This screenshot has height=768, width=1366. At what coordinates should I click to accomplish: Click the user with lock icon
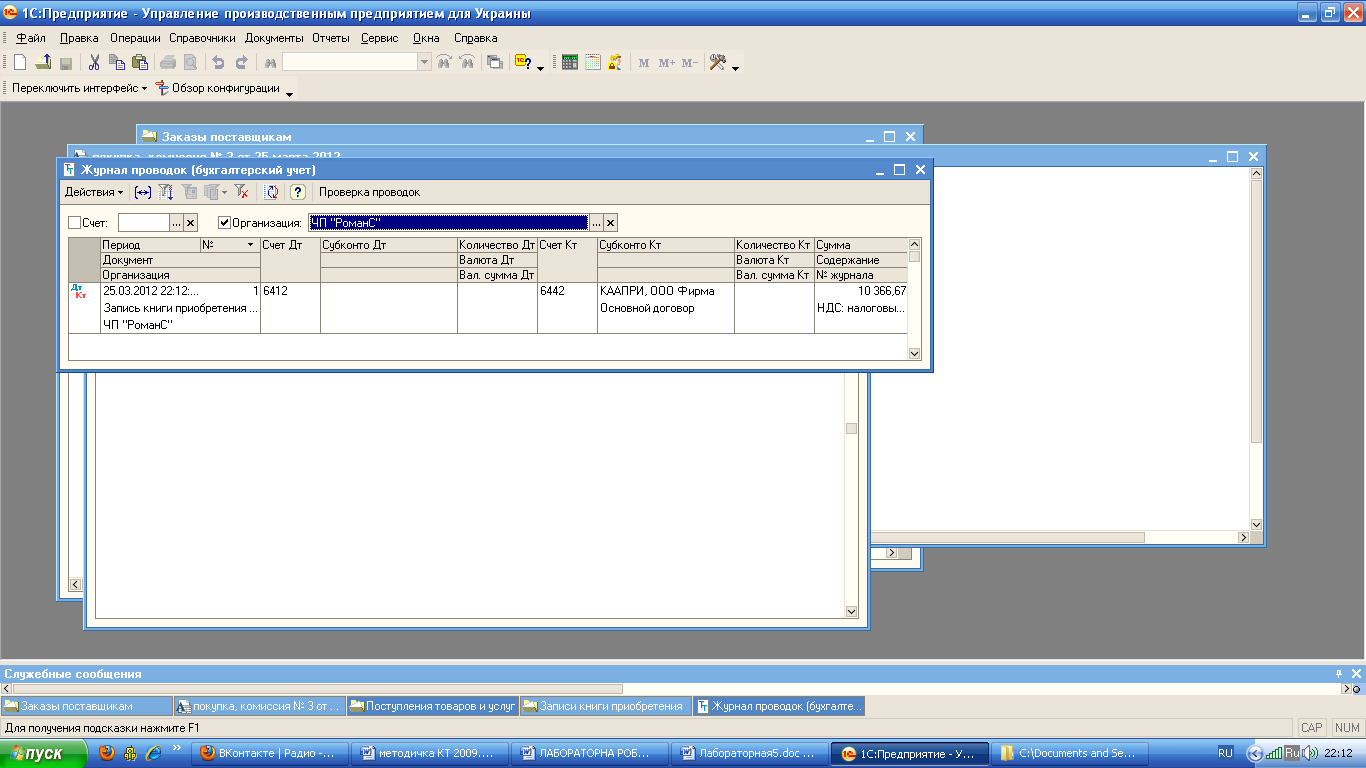click(615, 62)
